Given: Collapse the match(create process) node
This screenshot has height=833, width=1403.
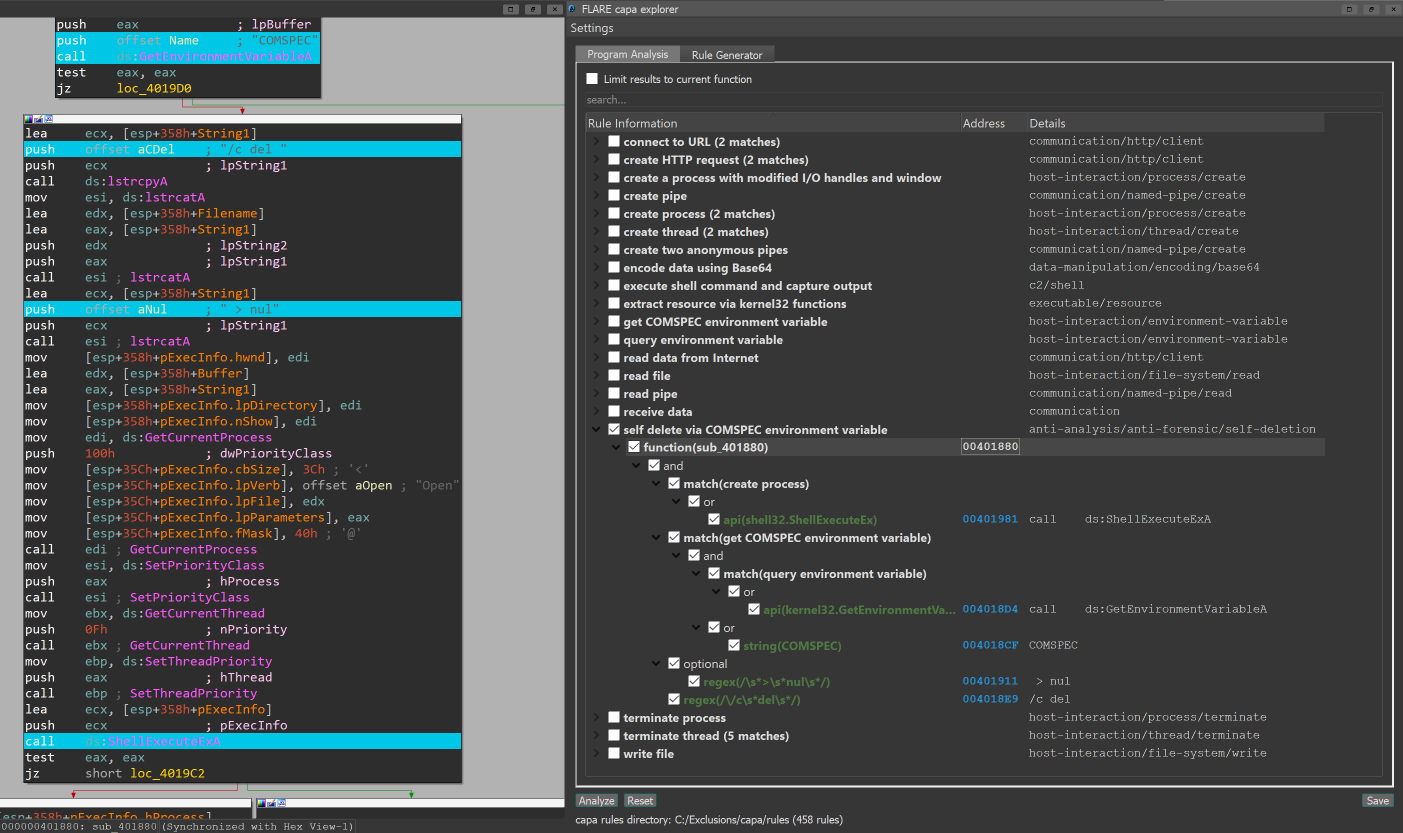Looking at the screenshot, I should pos(657,484).
